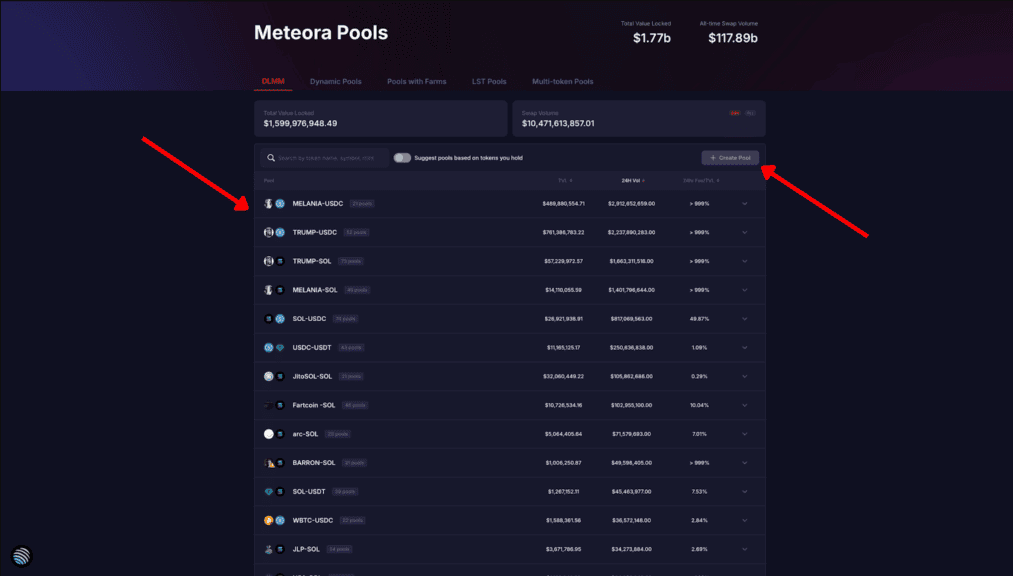Open the LST Pools tab
Screen dimensions: 1013x576
click(x=489, y=81)
